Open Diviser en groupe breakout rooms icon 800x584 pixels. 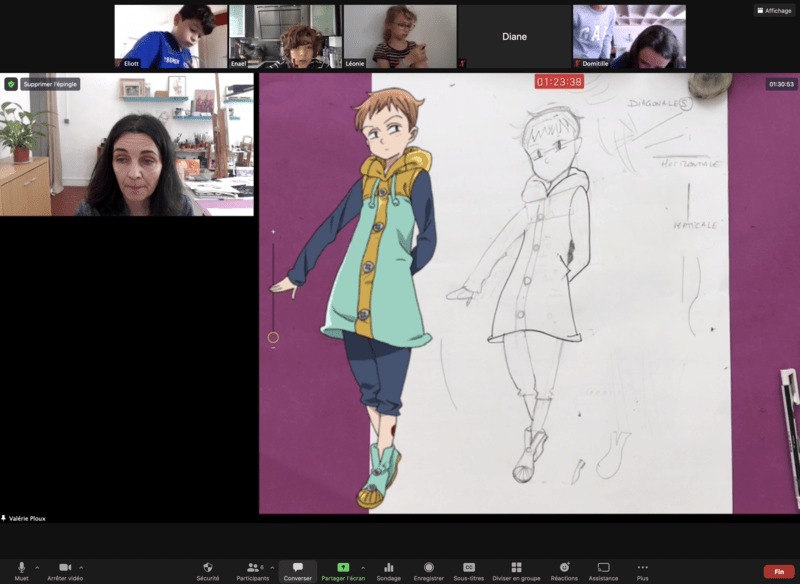[515, 567]
